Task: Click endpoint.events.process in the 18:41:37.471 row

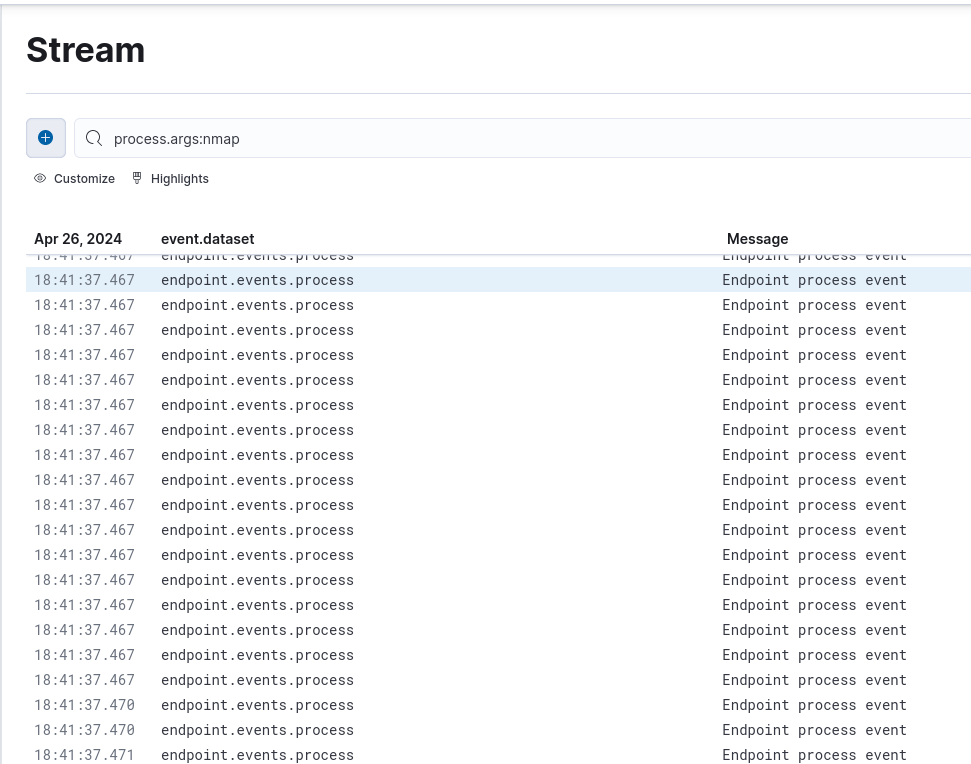Action: point(258,755)
